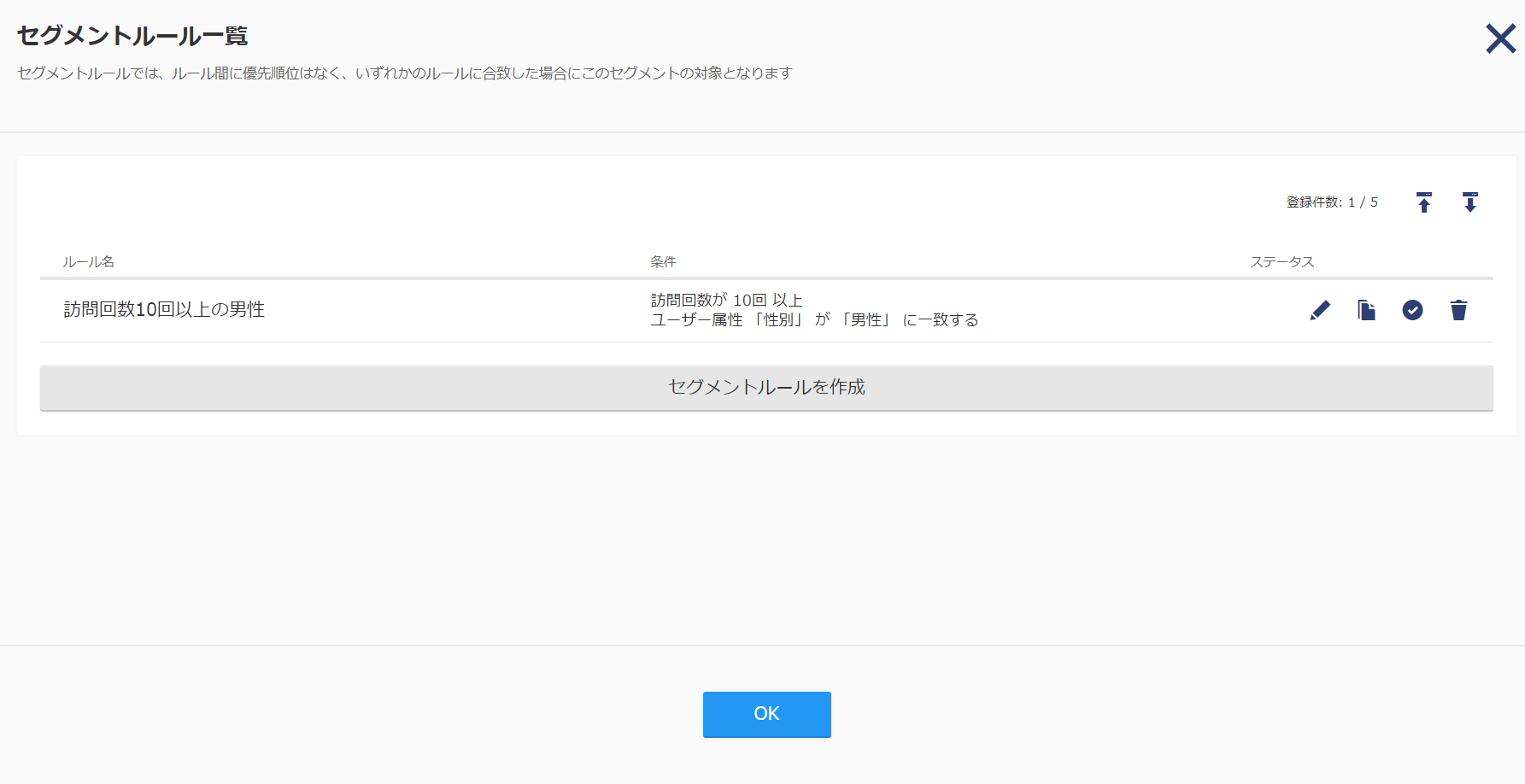Image resolution: width=1525 pixels, height=784 pixels.
Task: Toggle the rule status check icon
Action: (1413, 310)
